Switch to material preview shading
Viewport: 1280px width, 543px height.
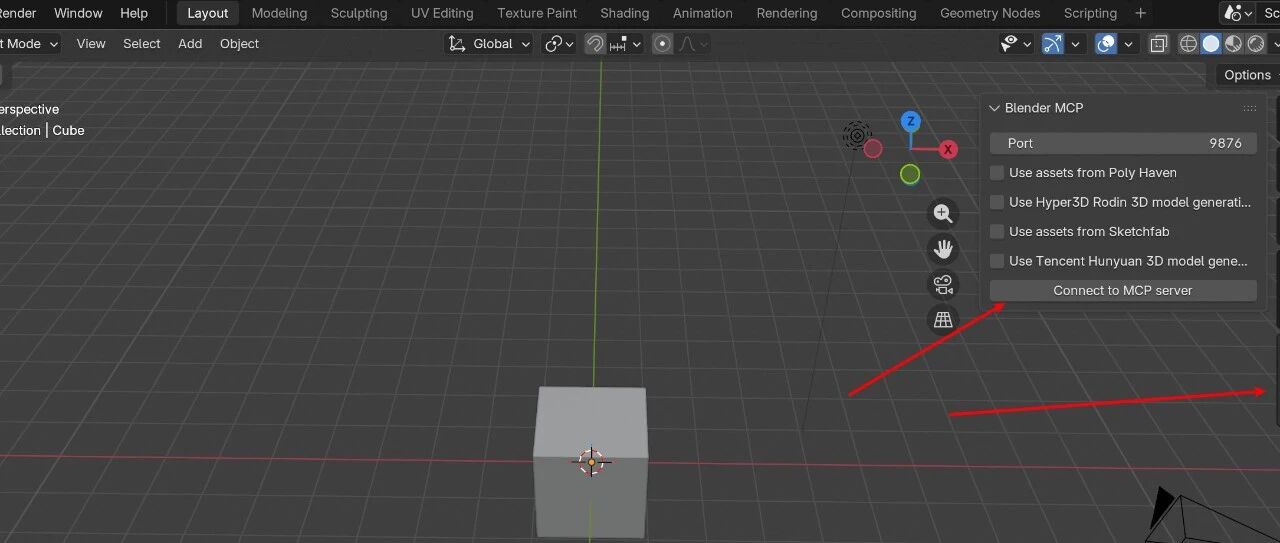coord(1233,44)
